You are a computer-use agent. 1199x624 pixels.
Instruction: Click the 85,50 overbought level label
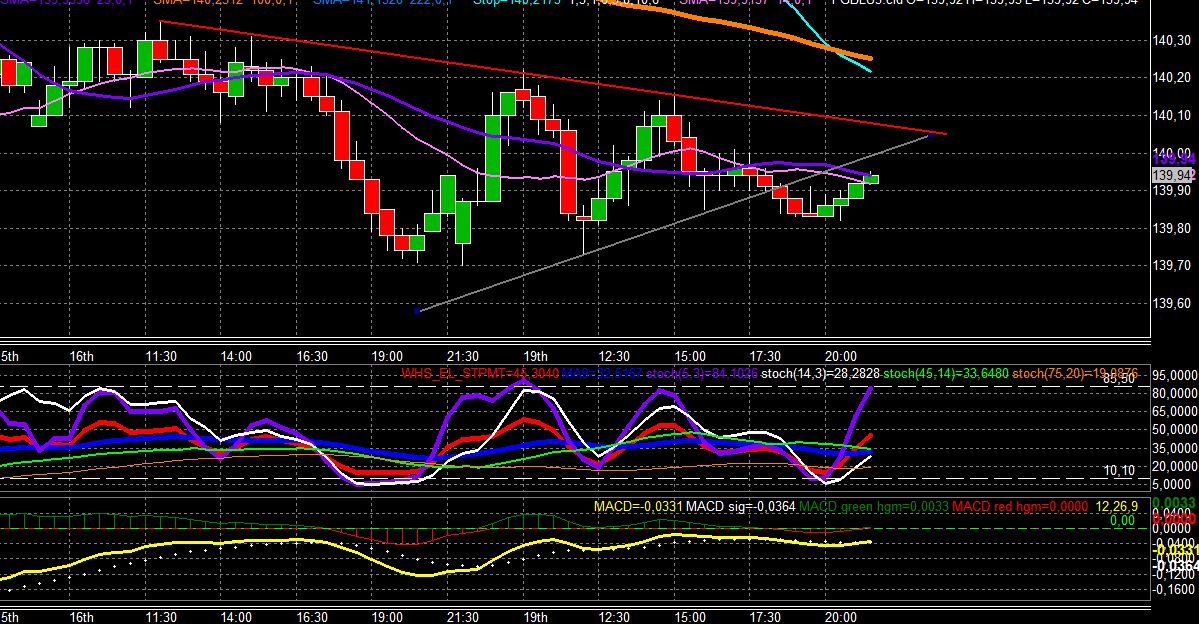pyautogui.click(x=1119, y=379)
